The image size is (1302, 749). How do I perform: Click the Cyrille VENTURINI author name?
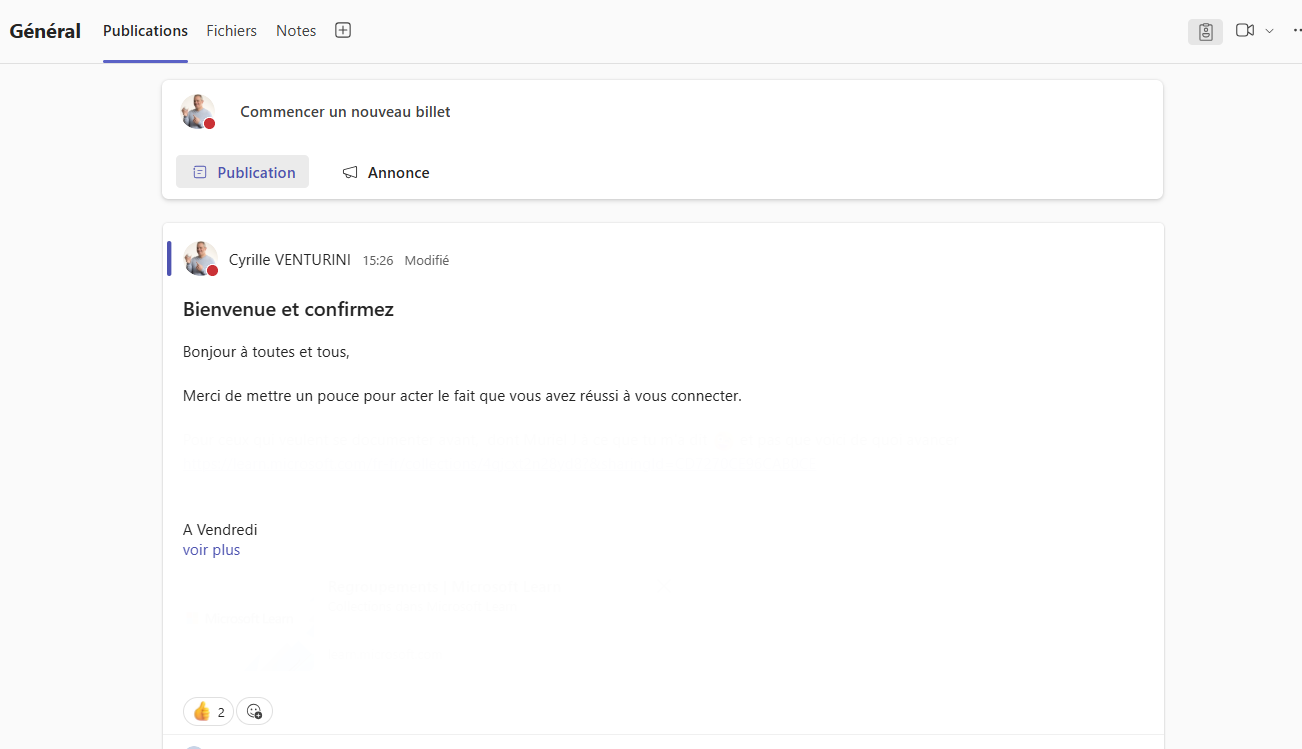click(289, 260)
